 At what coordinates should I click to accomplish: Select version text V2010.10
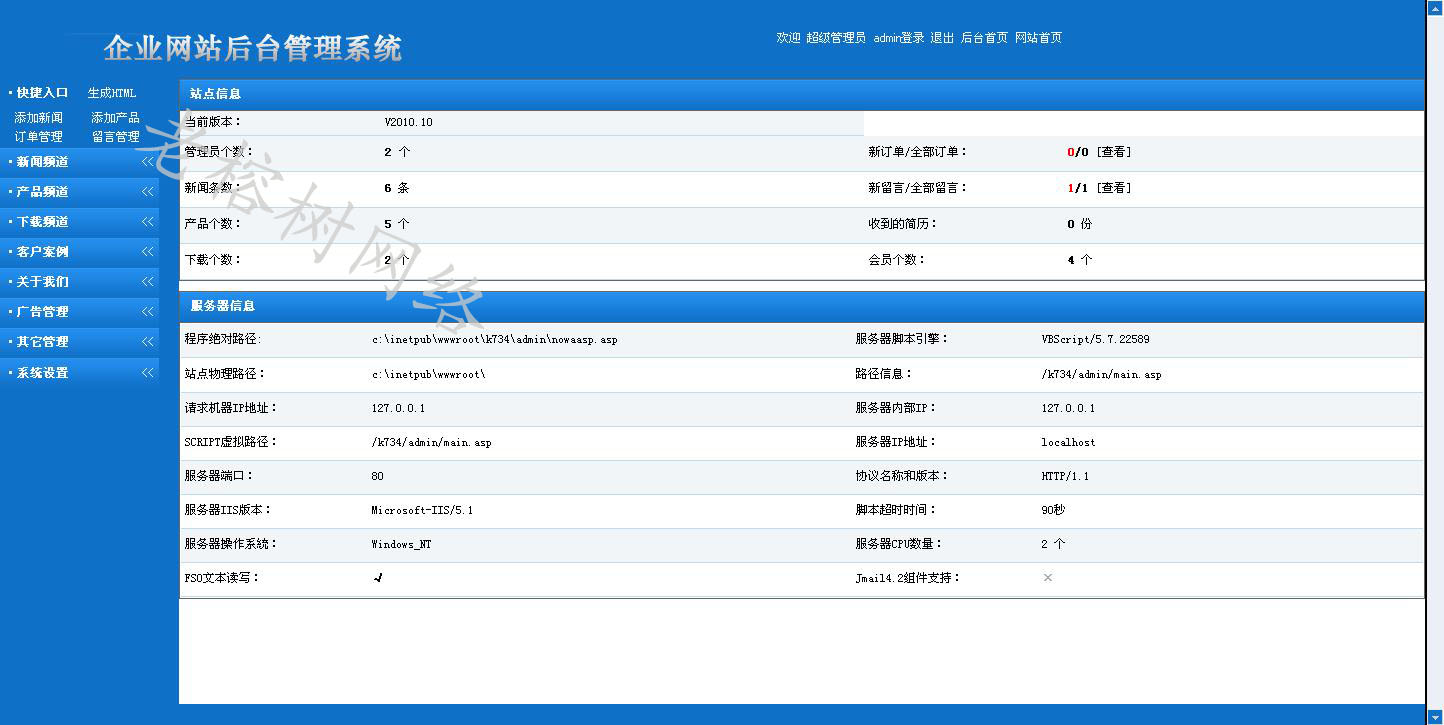coord(408,122)
